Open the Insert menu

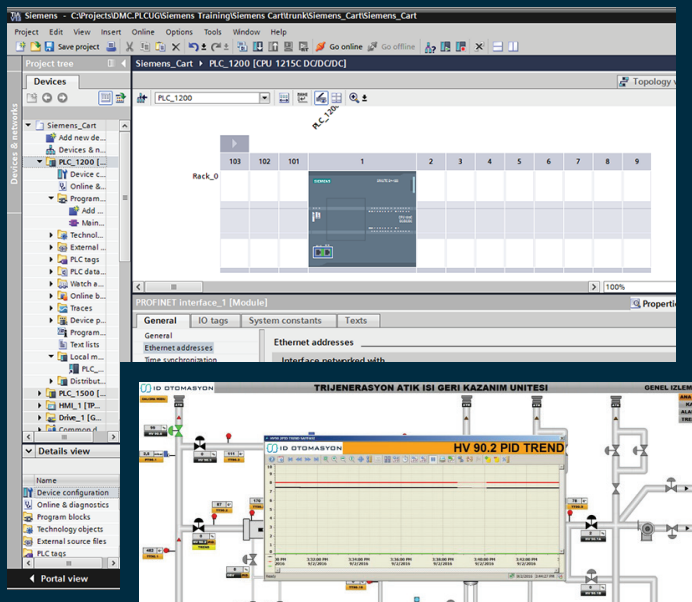tap(111, 32)
